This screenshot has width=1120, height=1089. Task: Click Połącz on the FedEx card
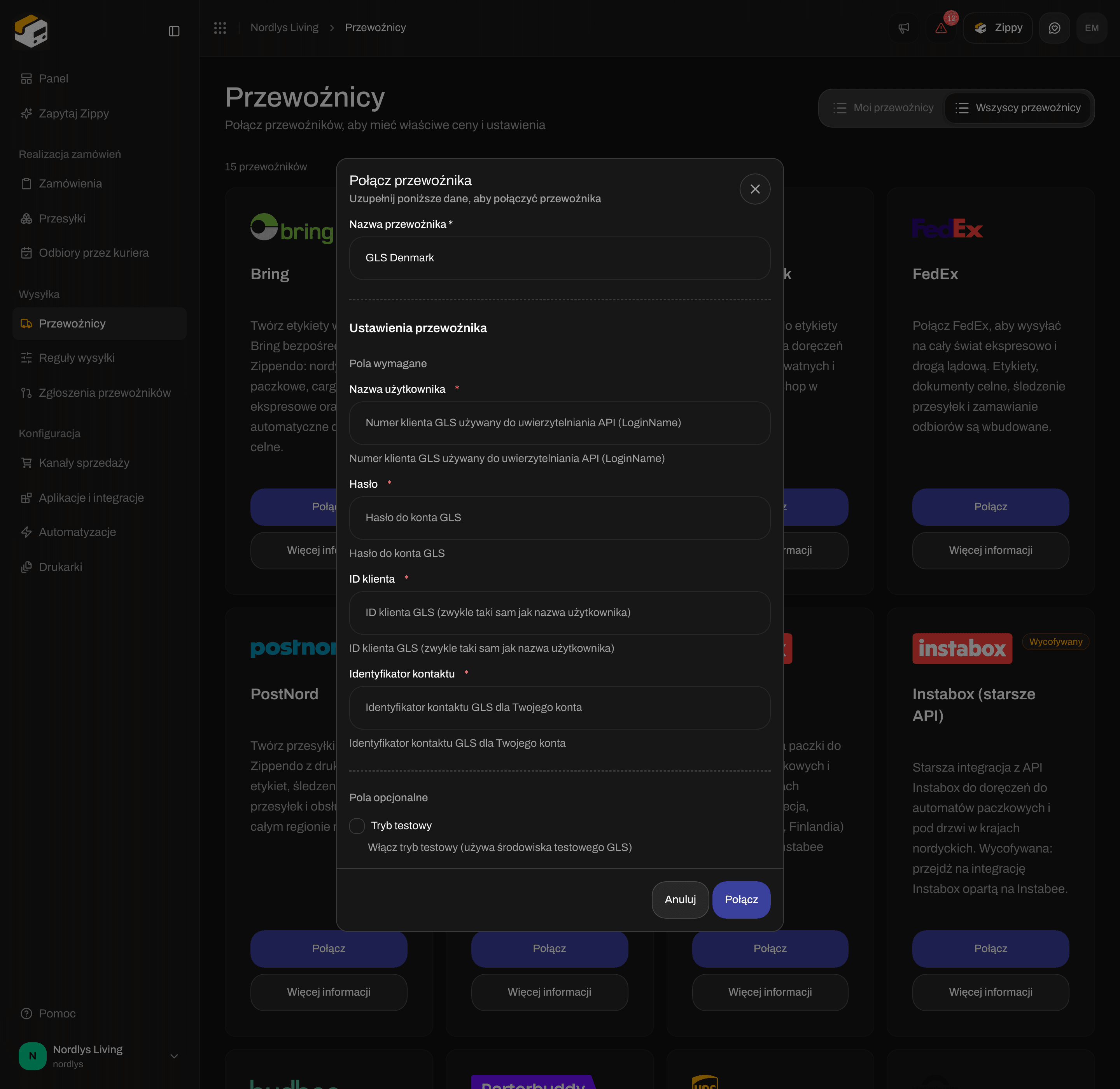[991, 507]
